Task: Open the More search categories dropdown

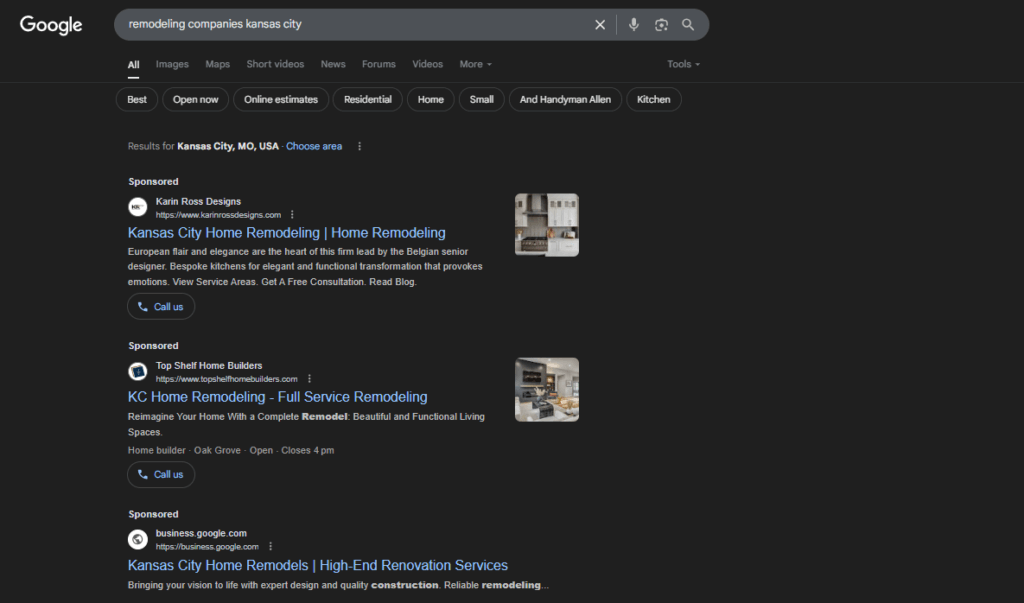Action: point(475,64)
